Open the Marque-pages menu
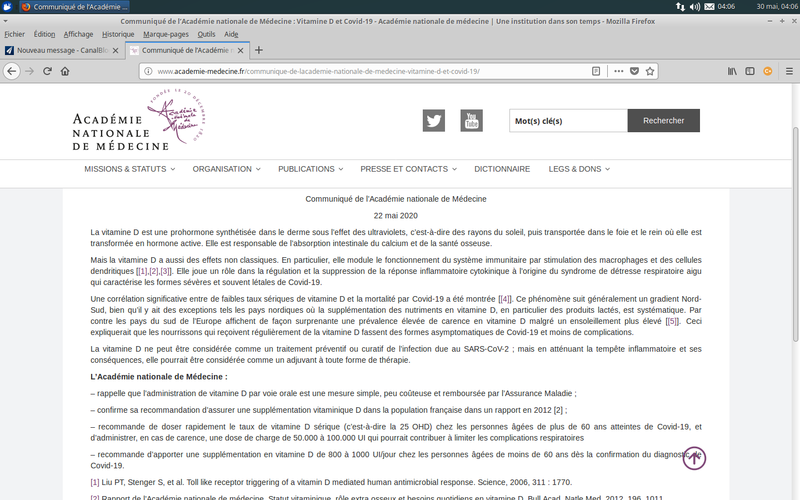The height and width of the screenshot is (500, 800). click(x=166, y=33)
